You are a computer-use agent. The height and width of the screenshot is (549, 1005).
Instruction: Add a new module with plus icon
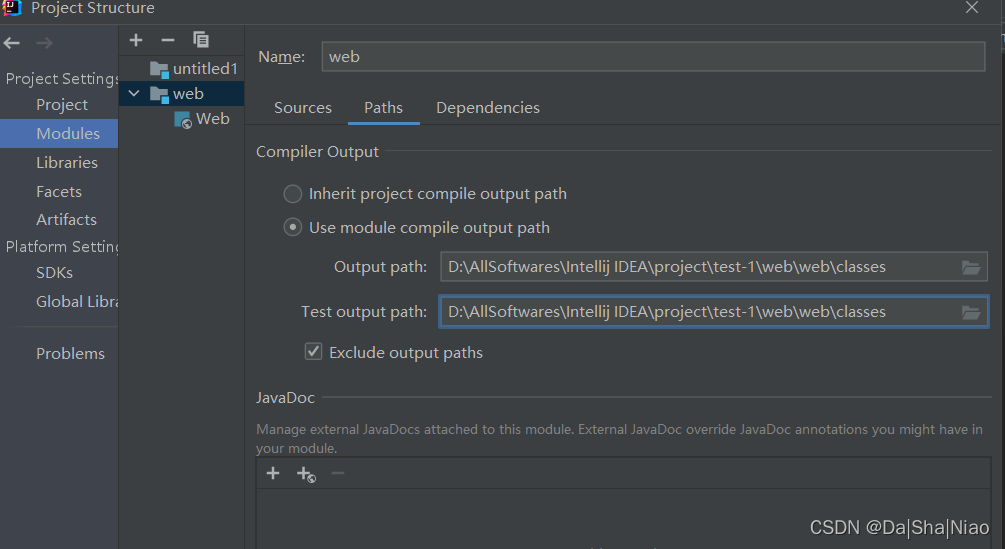136,40
